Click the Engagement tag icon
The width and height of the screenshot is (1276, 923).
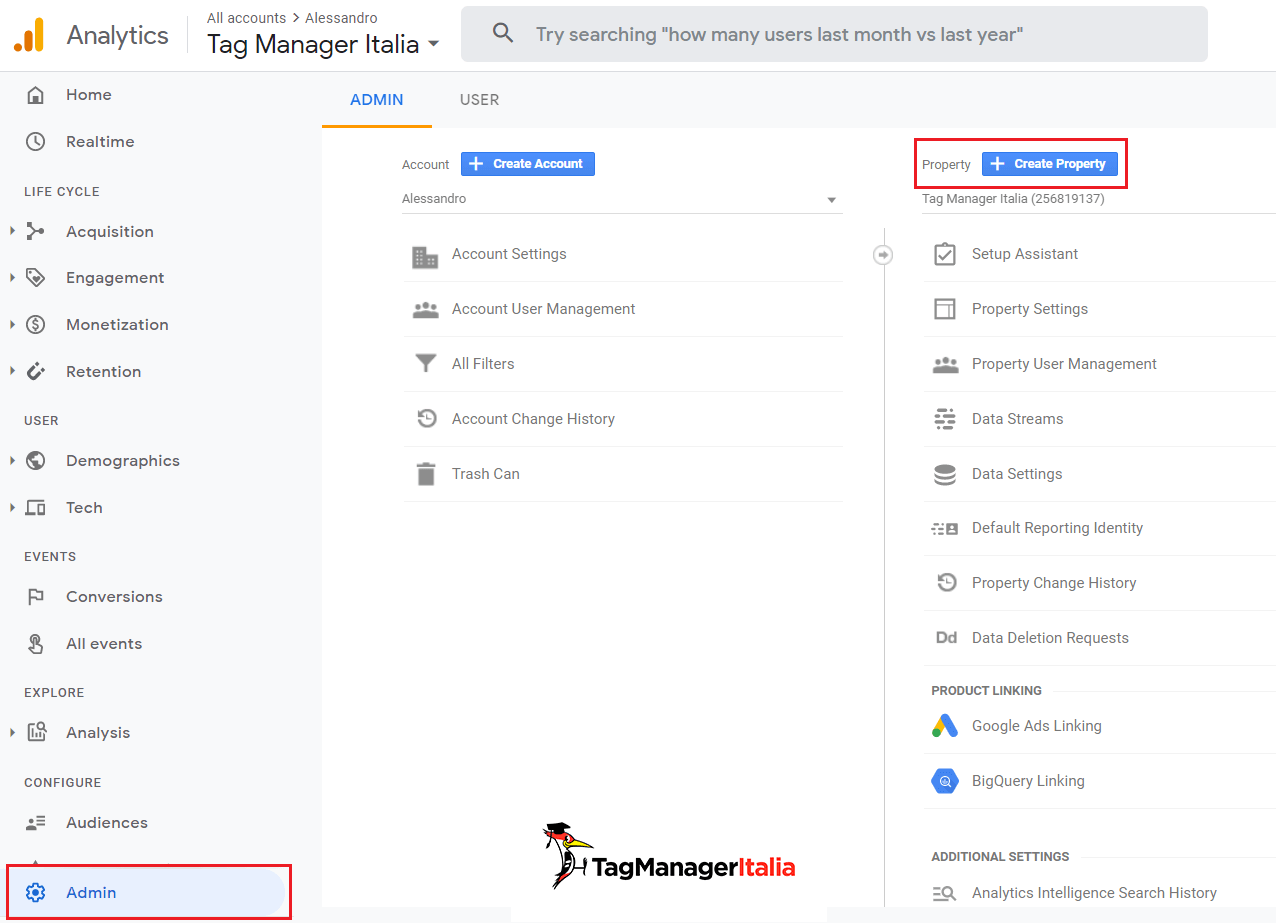(35, 277)
